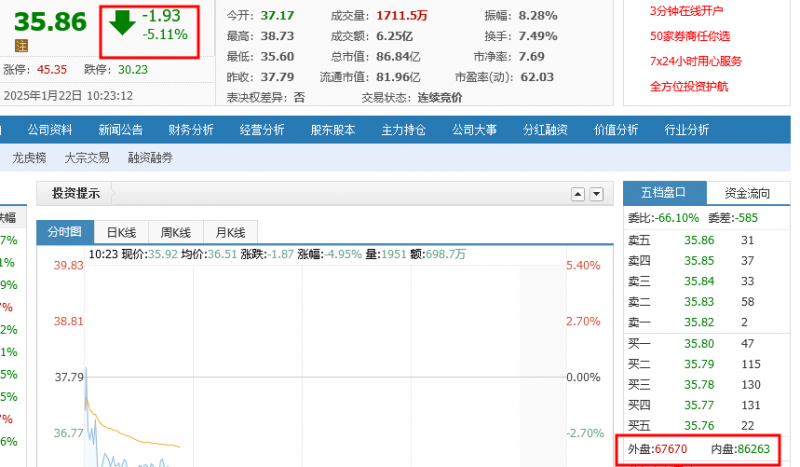Switch to the 分时图 chart tab

[65, 232]
